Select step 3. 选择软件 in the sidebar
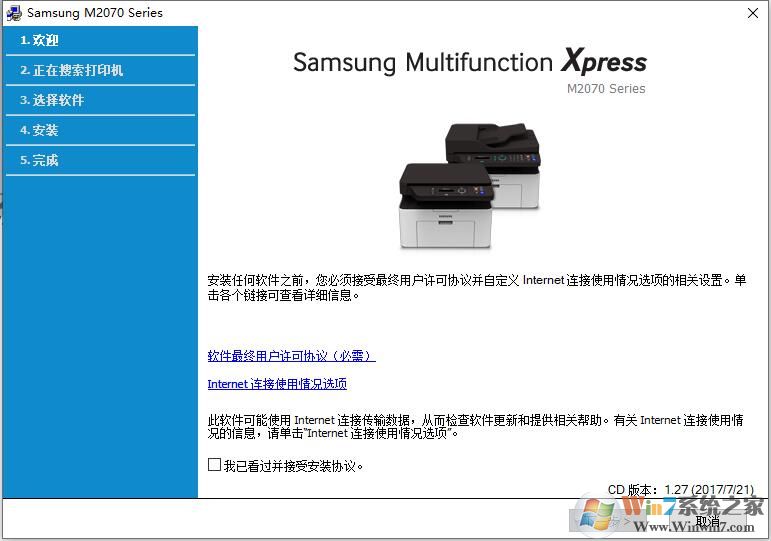The height and width of the screenshot is (541, 771). pos(100,100)
